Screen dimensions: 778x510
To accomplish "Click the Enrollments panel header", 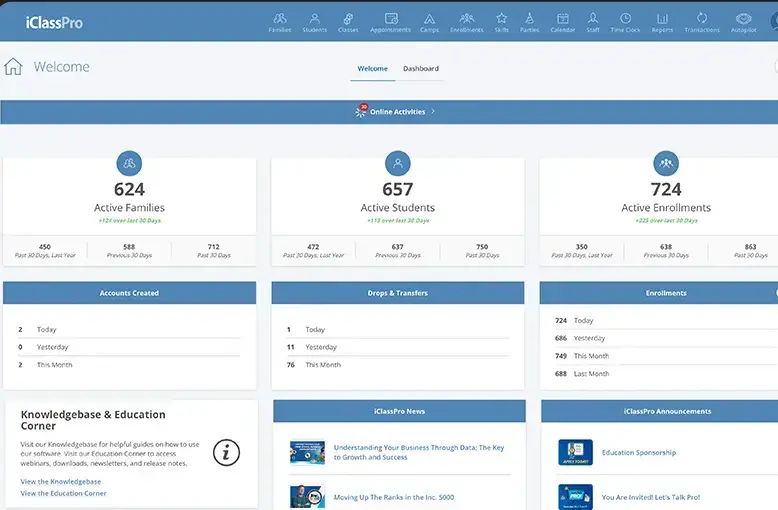I will (659, 293).
